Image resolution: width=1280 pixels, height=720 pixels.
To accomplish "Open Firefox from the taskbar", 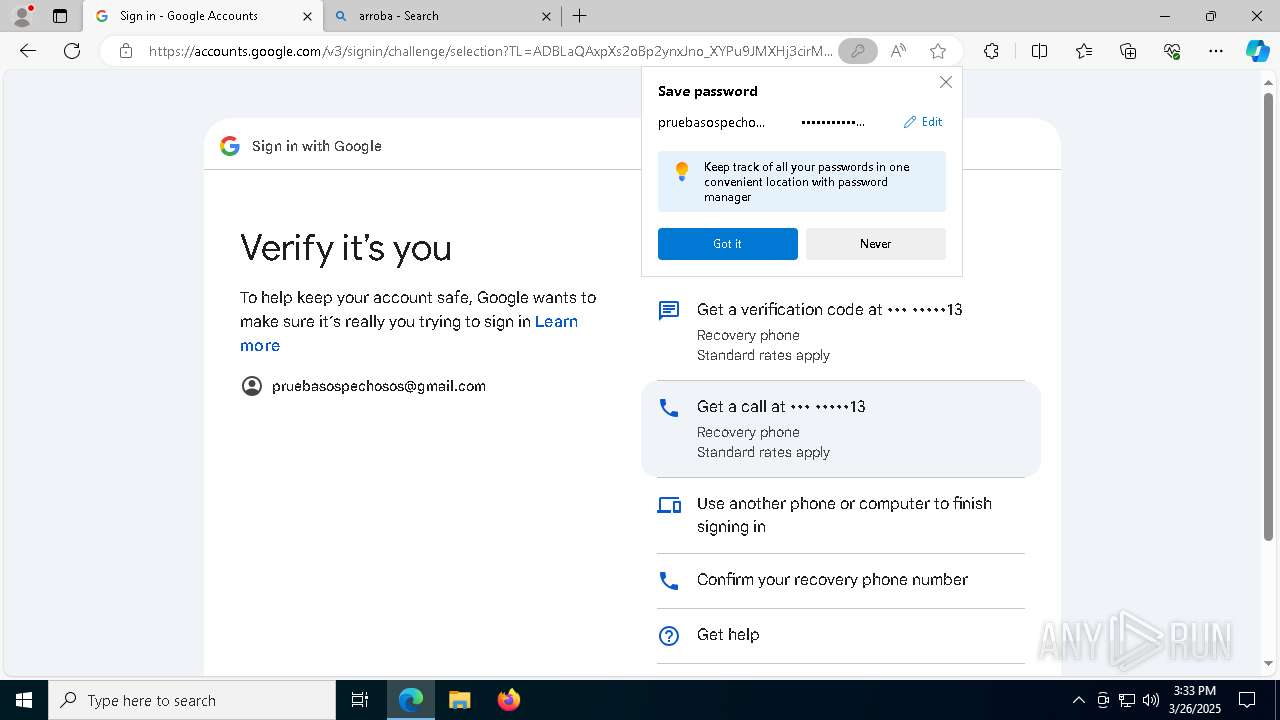I will (x=509, y=700).
